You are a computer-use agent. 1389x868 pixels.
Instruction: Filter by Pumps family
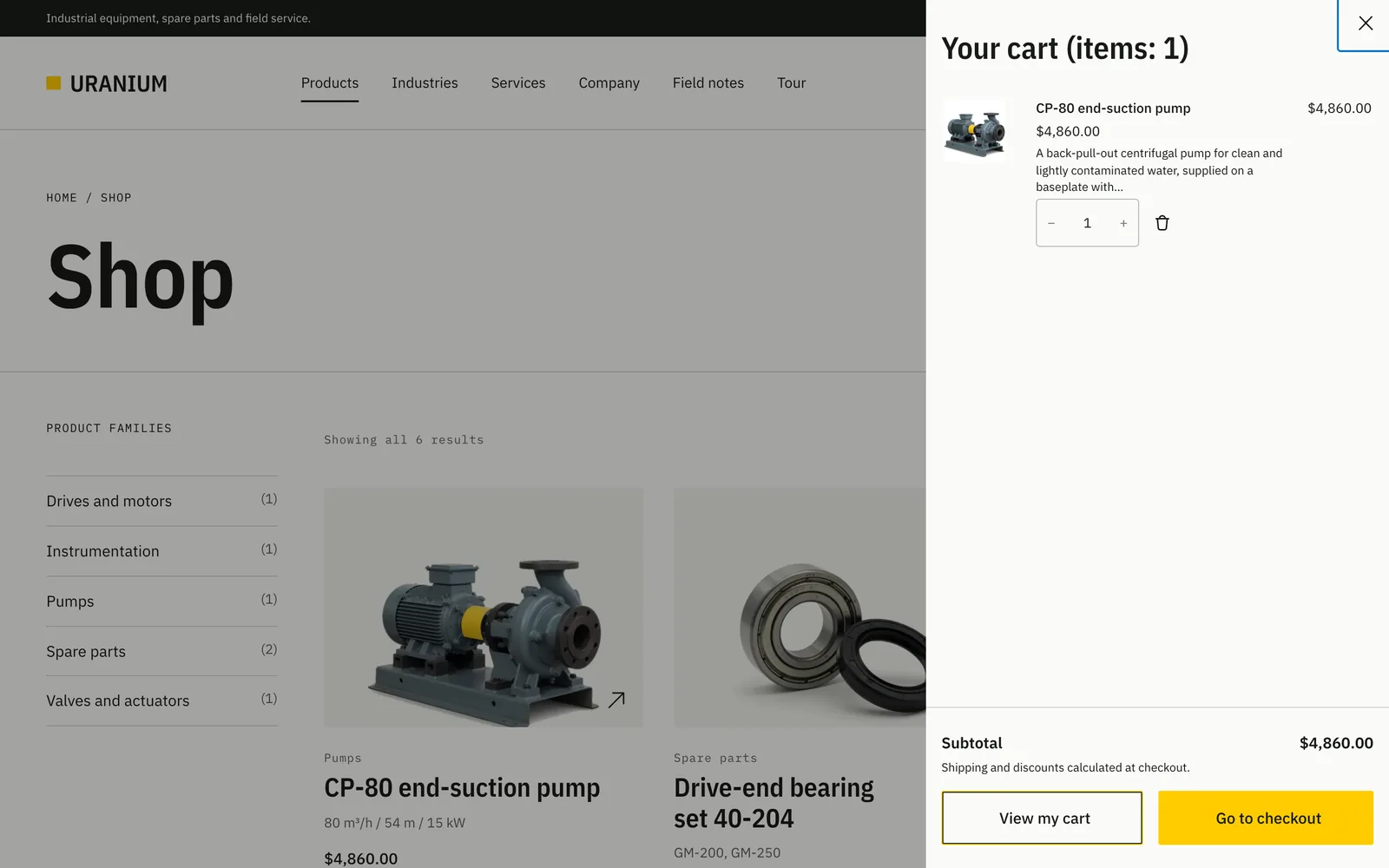[x=161, y=602]
